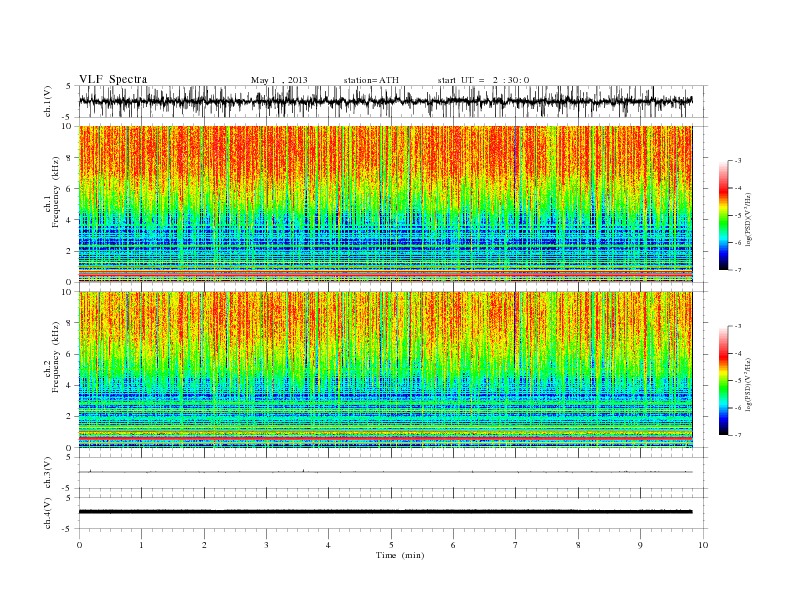Click time axis tick label "9"
792x612 pixels.
pos(640,545)
